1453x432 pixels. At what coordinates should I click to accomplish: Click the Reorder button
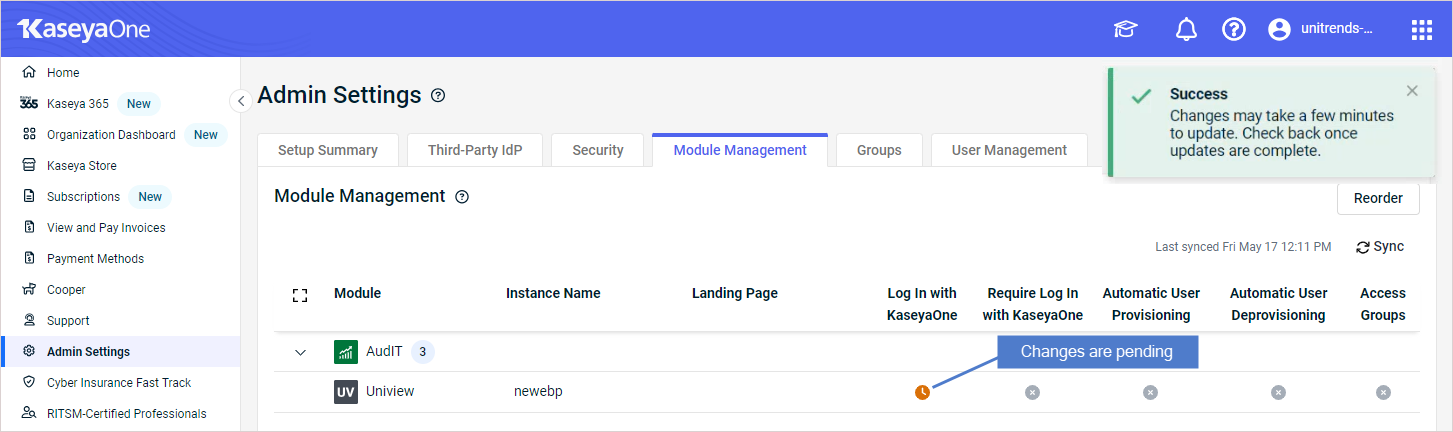tap(1378, 198)
